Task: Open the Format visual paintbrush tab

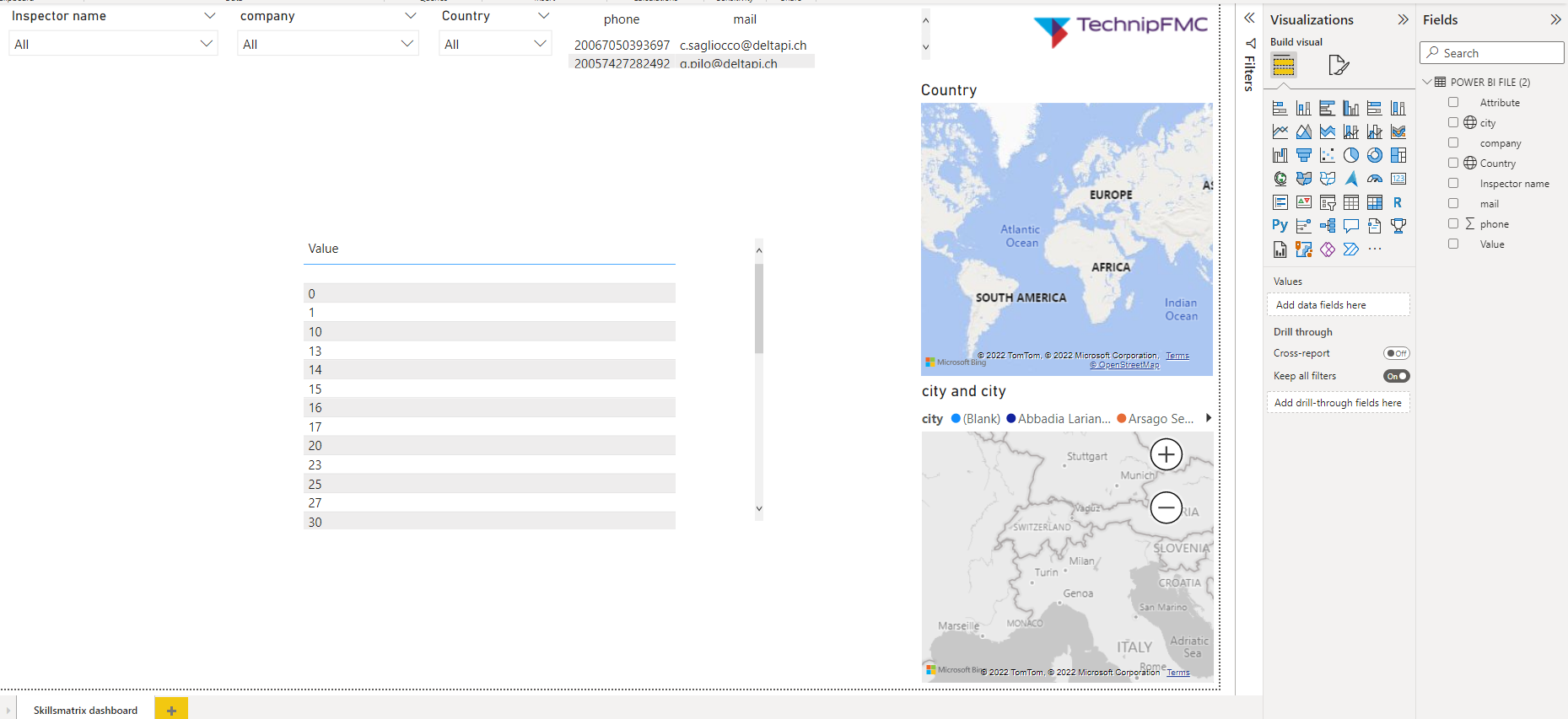Action: [x=1338, y=65]
